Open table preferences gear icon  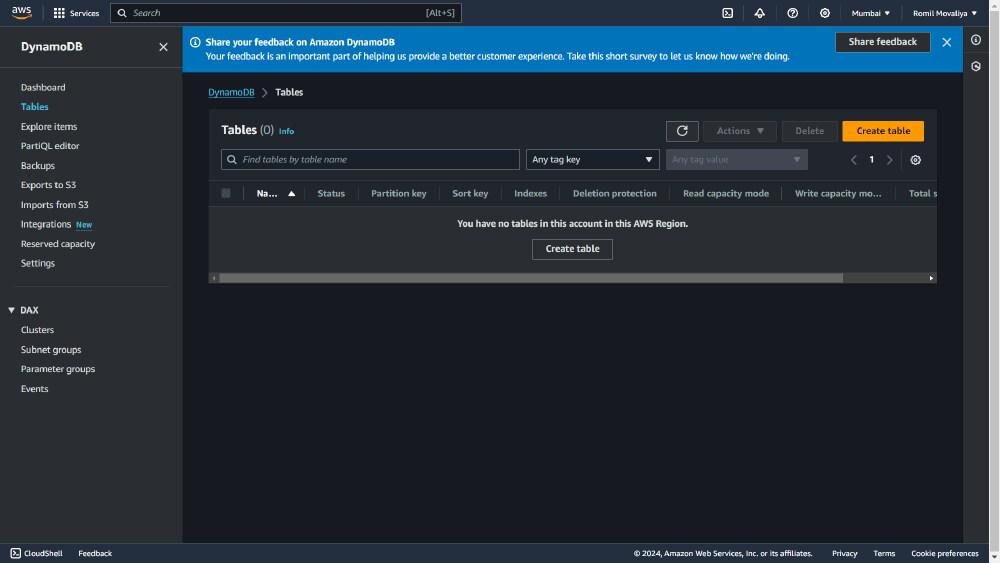(915, 160)
